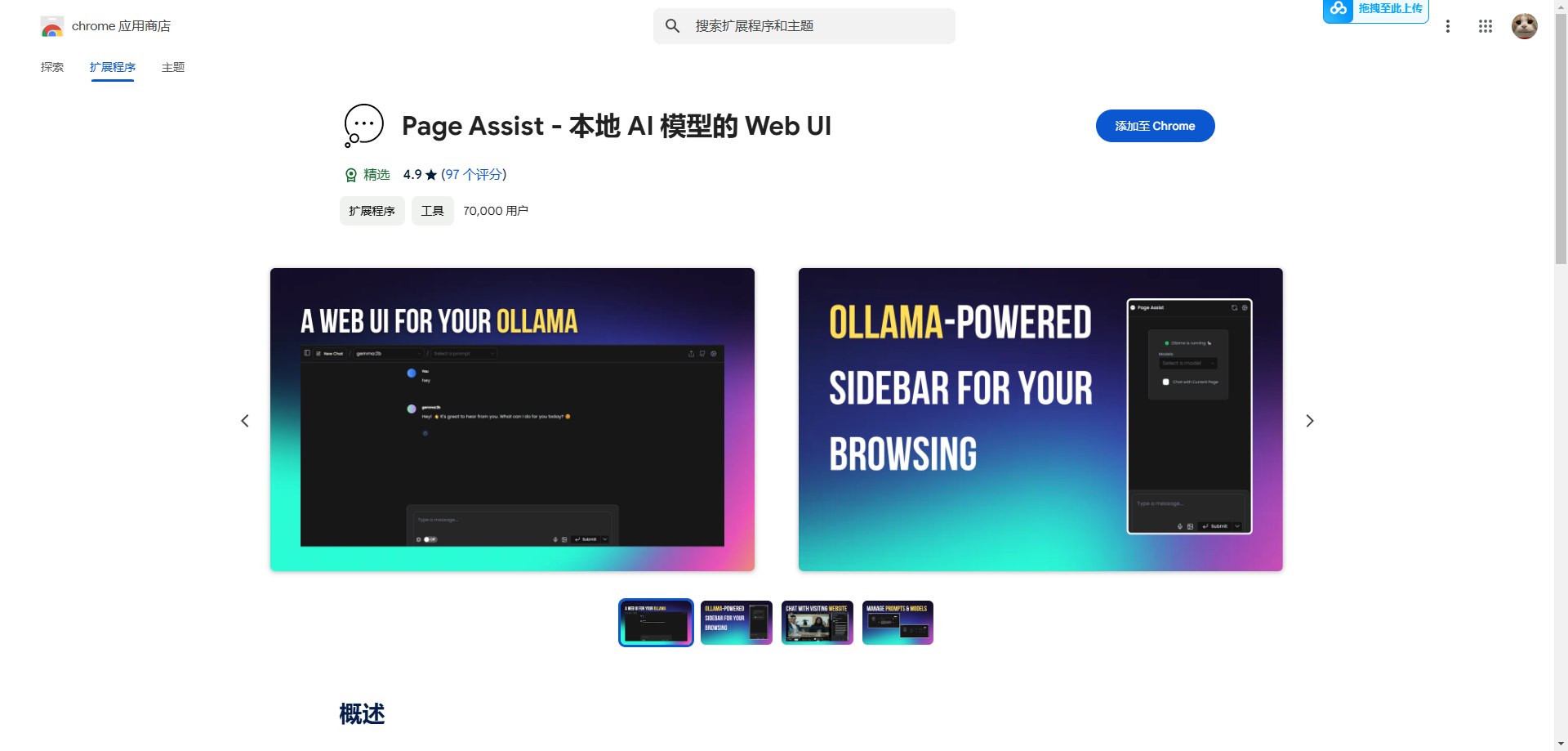Image resolution: width=1568 pixels, height=751 pixels.
Task: Open the three-dot more options menu
Action: tap(1447, 26)
